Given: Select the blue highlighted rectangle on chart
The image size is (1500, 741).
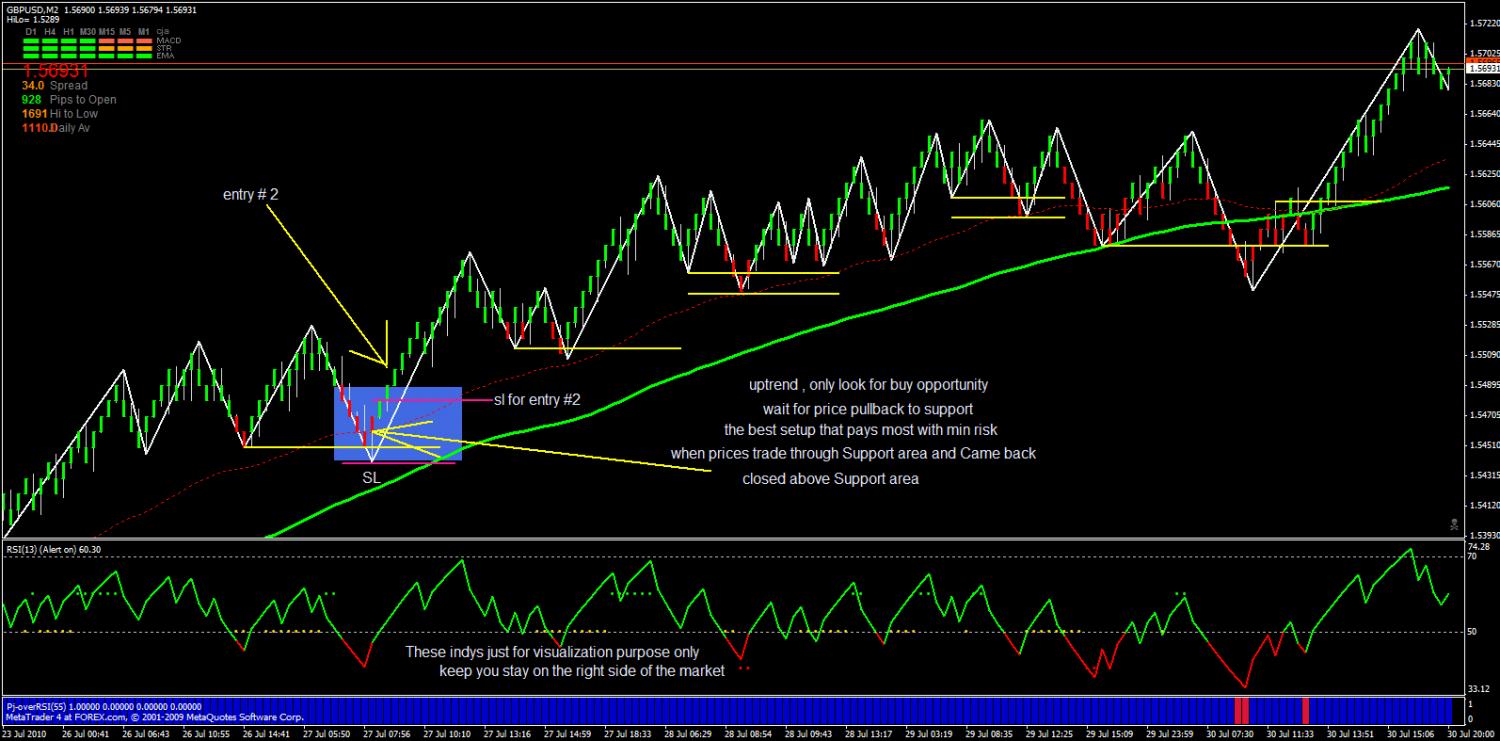Looking at the screenshot, I should tap(398, 423).
